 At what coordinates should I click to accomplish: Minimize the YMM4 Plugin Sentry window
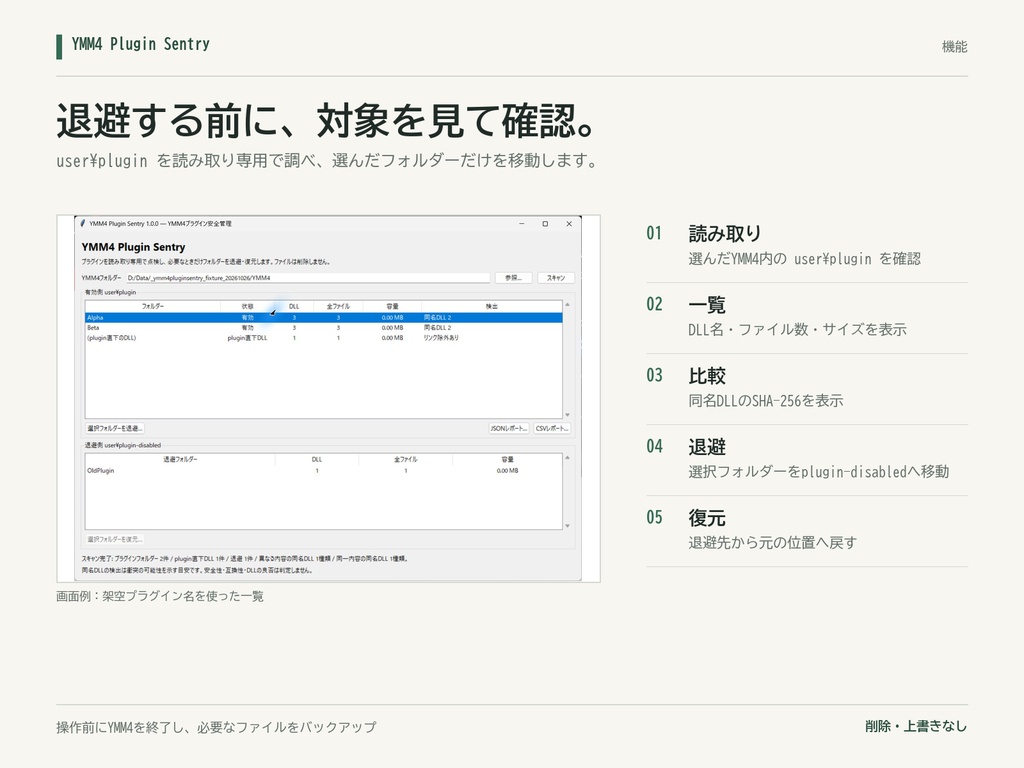(522, 223)
